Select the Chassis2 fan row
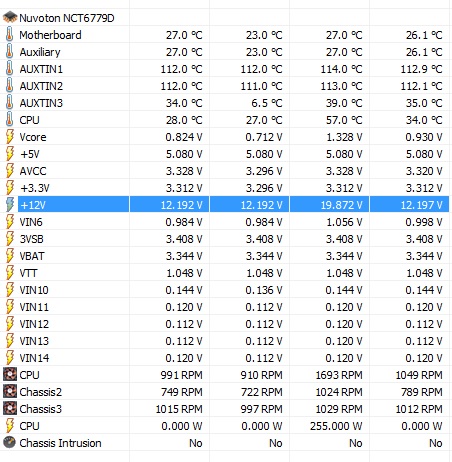 tap(226, 392)
